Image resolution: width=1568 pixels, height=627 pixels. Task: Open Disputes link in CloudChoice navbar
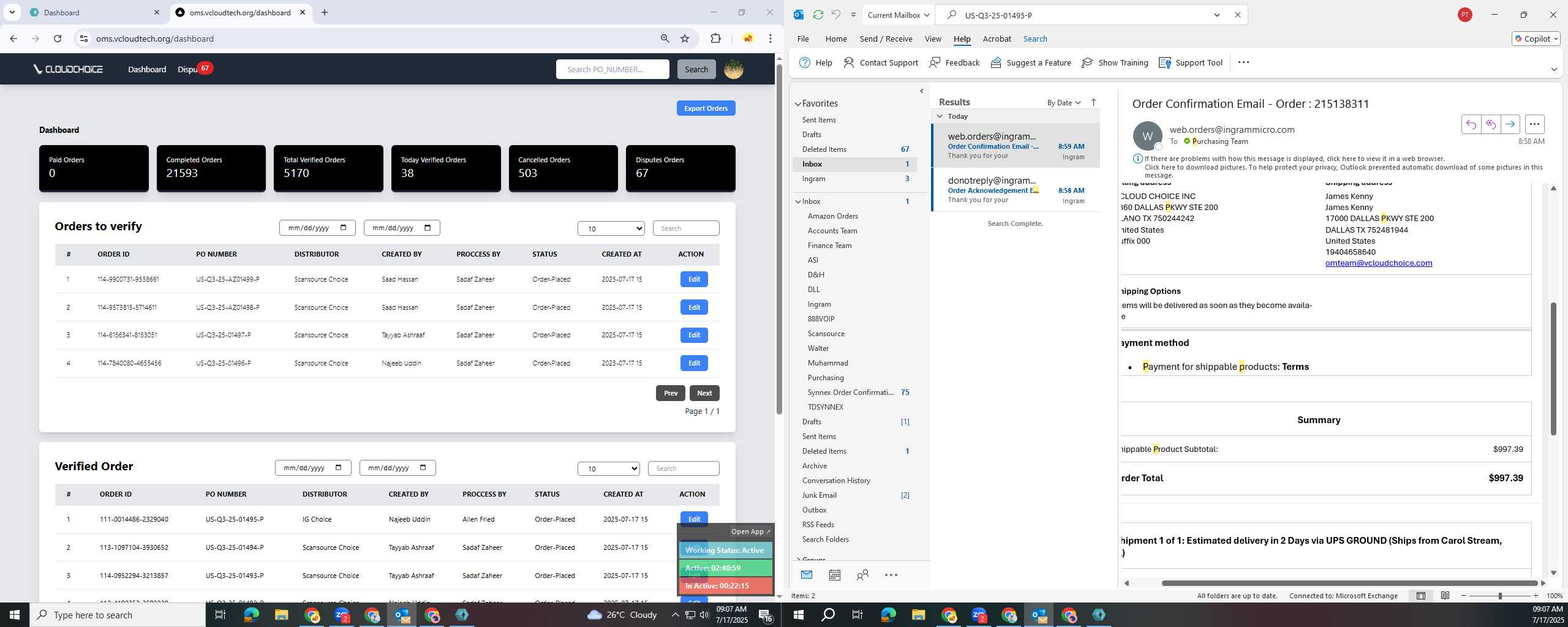187,69
